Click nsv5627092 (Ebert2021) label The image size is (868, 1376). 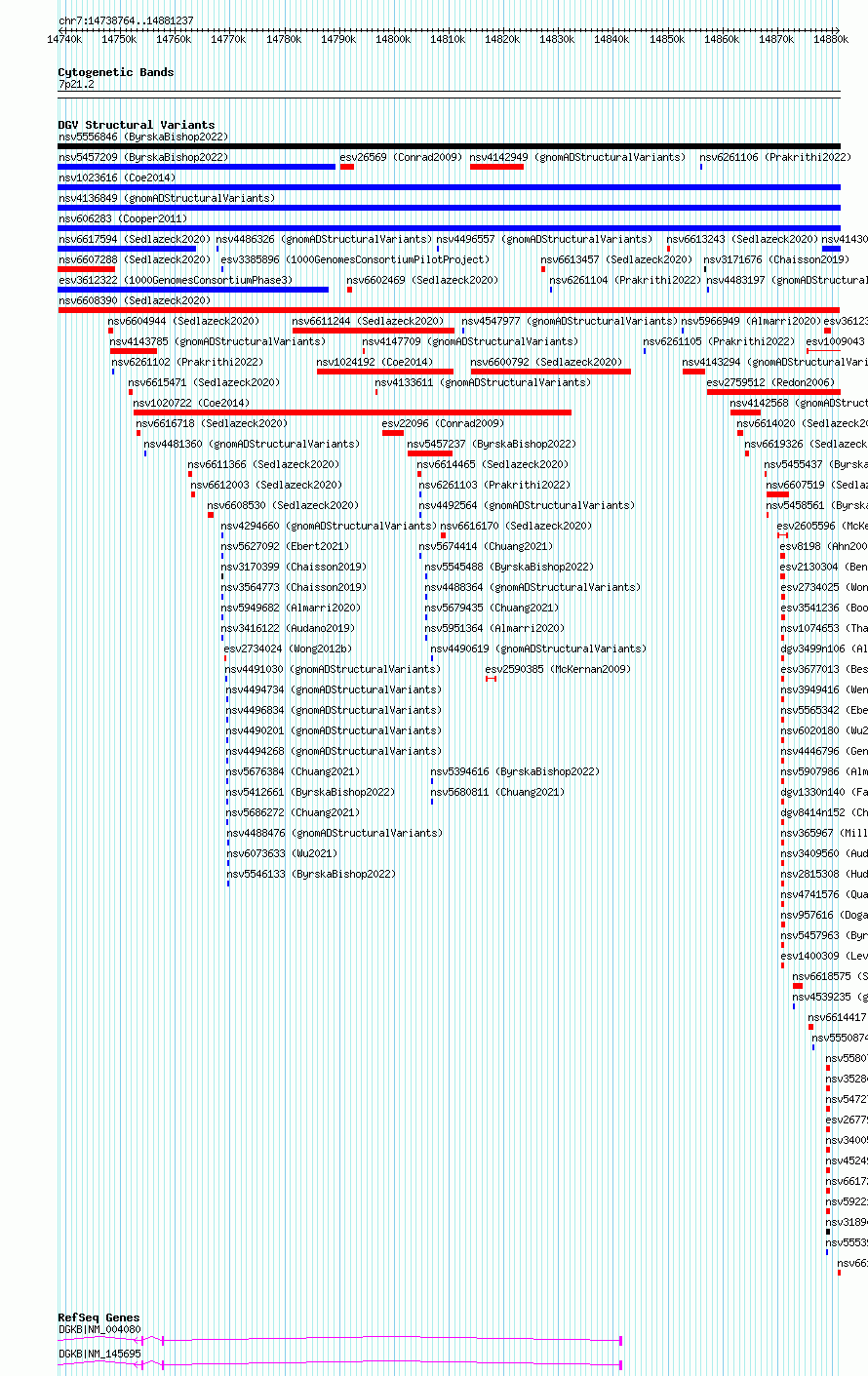[285, 546]
